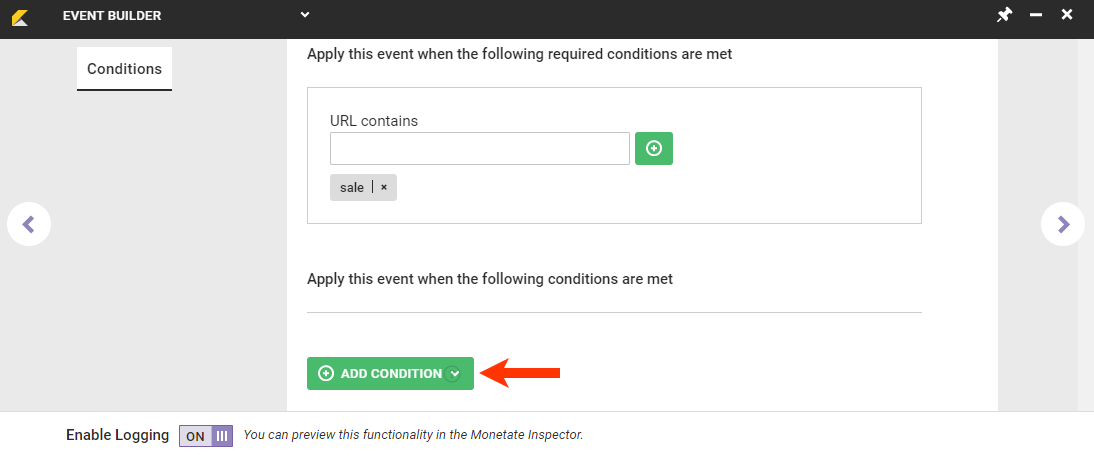Go to previous step with left arrow
The height and width of the screenshot is (456, 1094).
(x=29, y=225)
